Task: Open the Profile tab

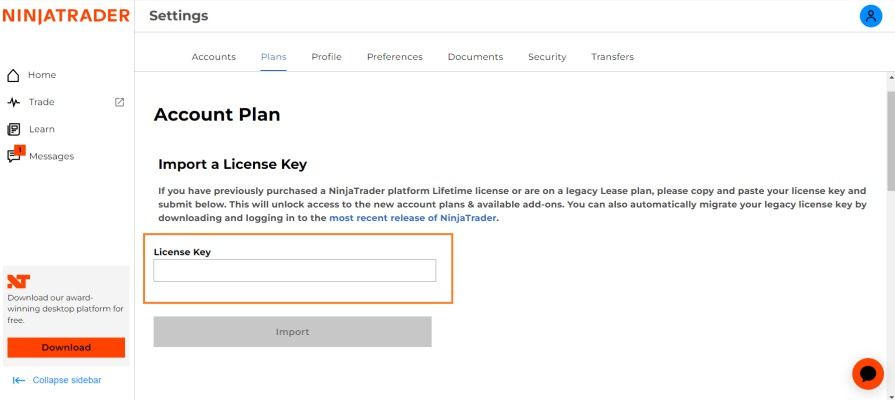Action: [326, 57]
